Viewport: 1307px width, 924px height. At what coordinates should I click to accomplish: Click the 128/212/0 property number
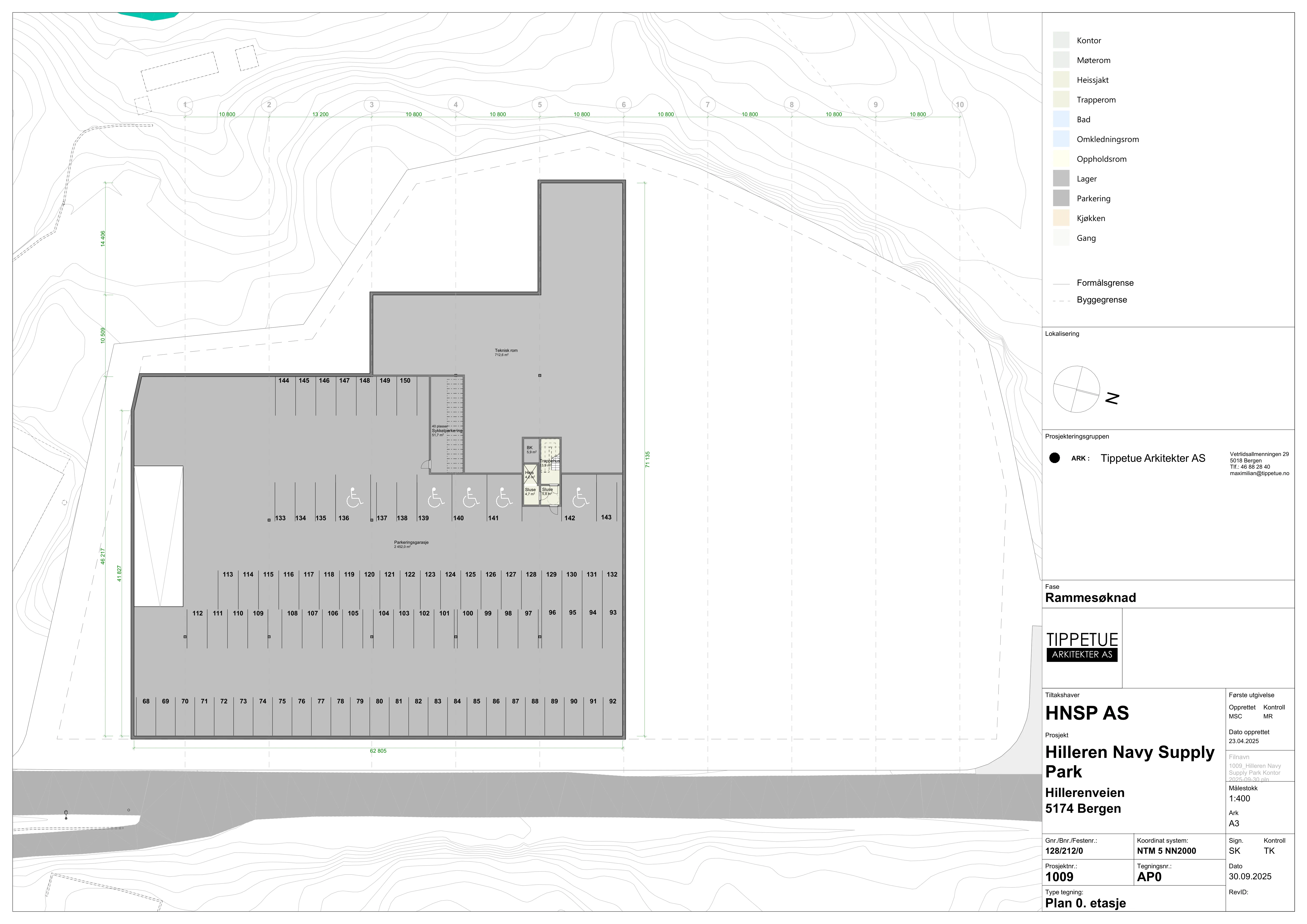(1064, 851)
